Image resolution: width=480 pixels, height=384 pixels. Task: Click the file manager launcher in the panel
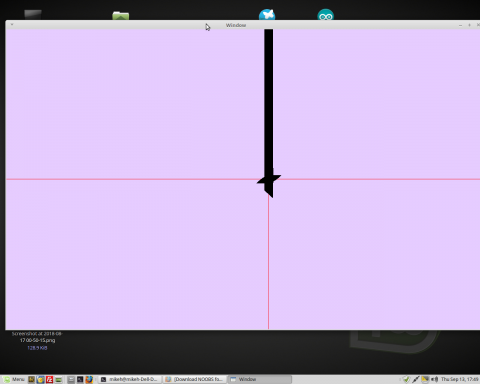[71, 379]
